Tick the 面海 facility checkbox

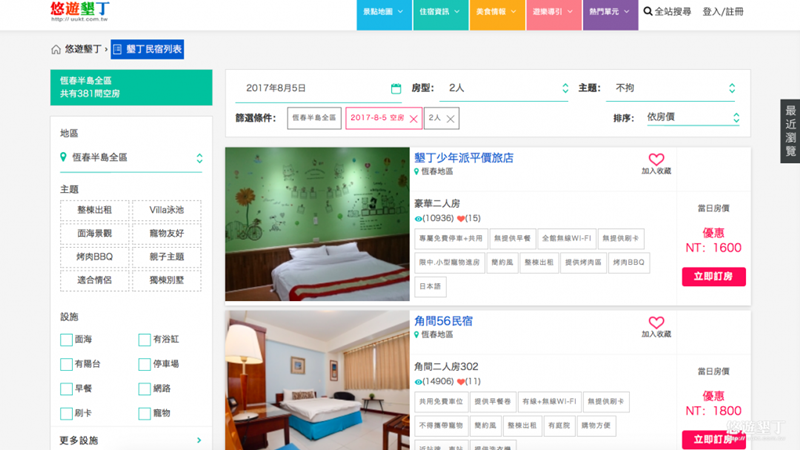[67, 340]
